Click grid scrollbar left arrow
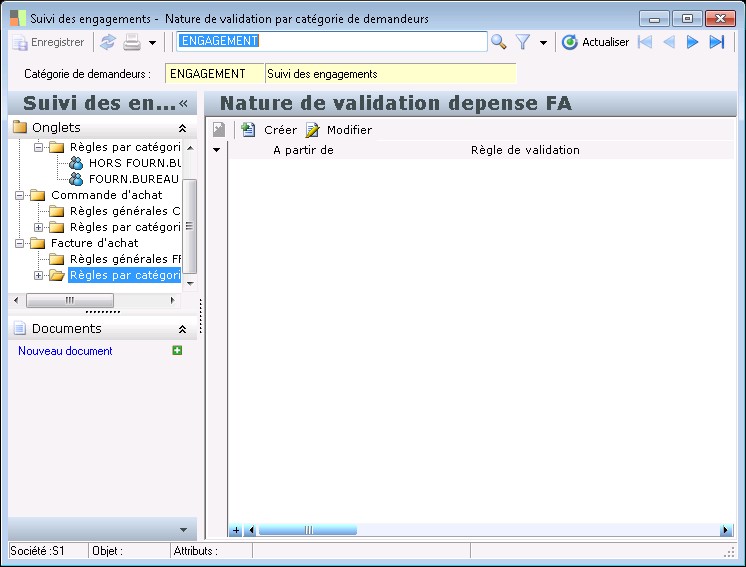The image size is (746, 567). click(251, 530)
